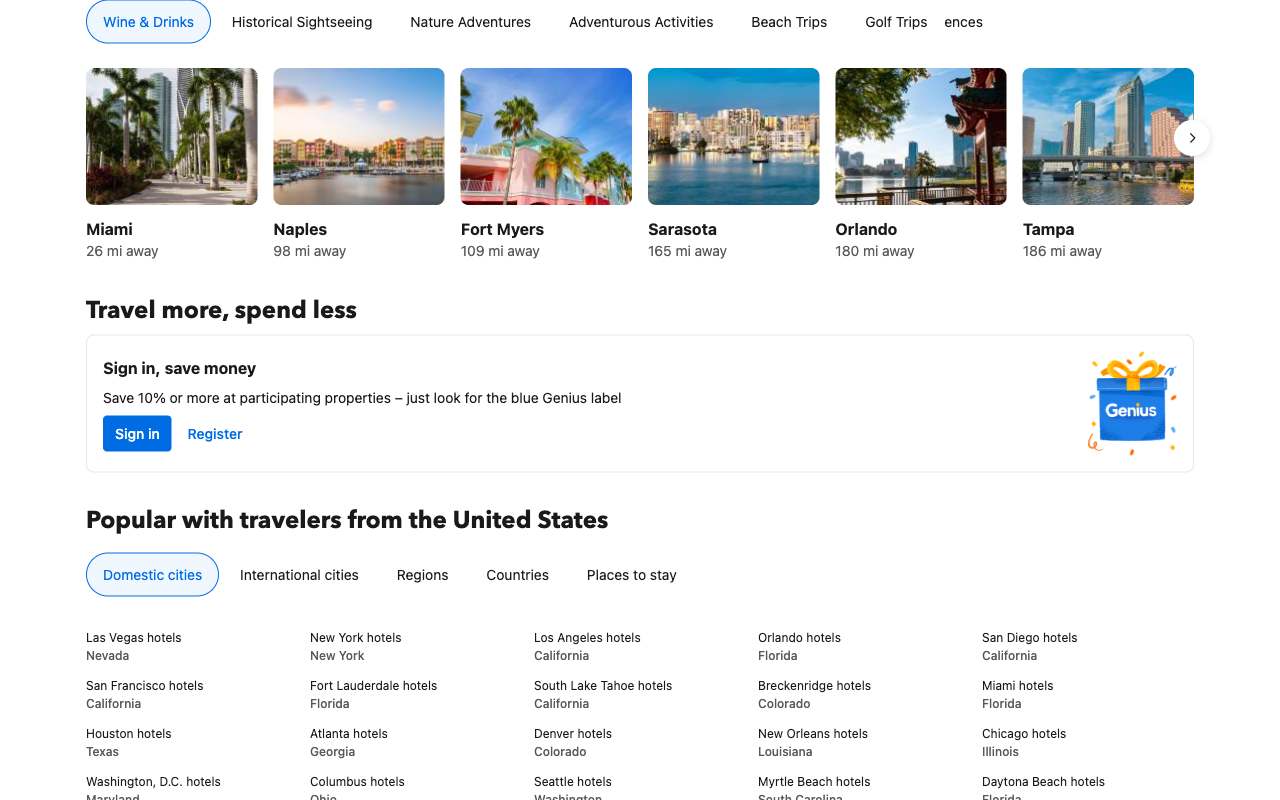Image resolution: width=1280 pixels, height=800 pixels.
Task: Open Atlanta hotels link
Action: point(349,734)
